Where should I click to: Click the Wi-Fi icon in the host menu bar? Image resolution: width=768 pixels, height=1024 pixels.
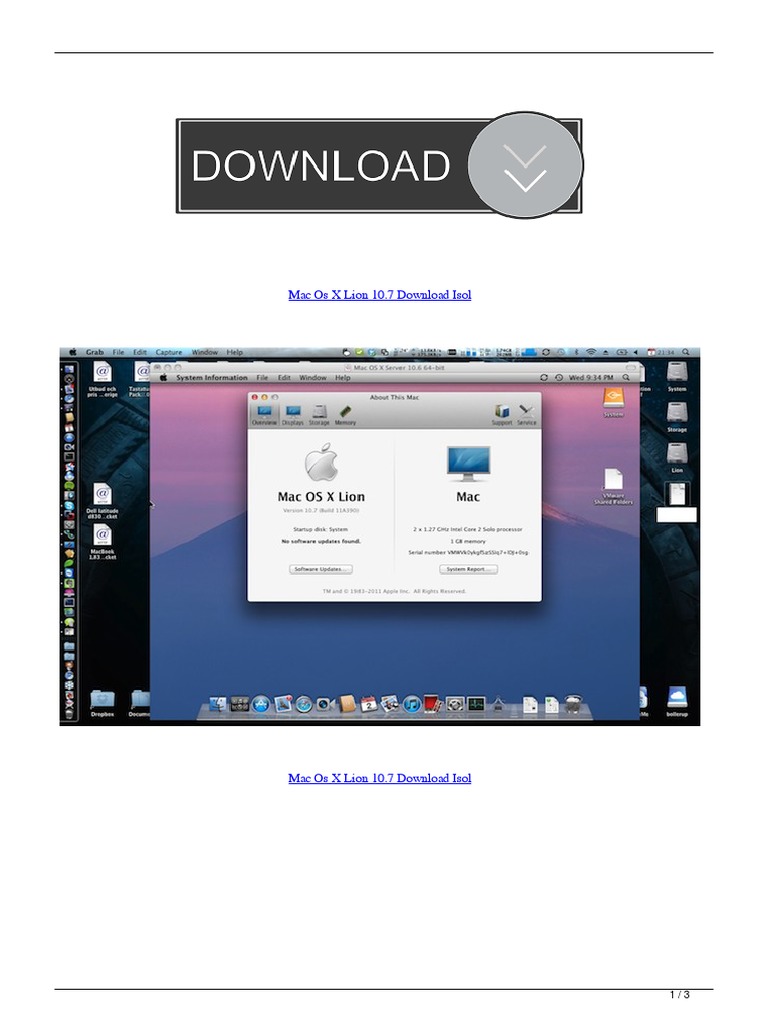(x=591, y=352)
